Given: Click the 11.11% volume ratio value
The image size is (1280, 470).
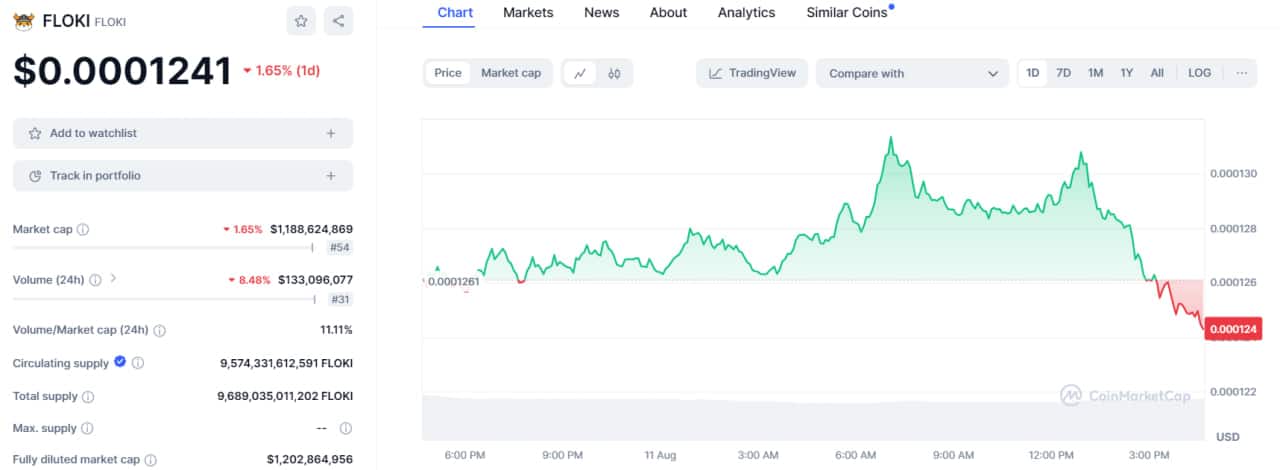Looking at the screenshot, I should tap(335, 329).
